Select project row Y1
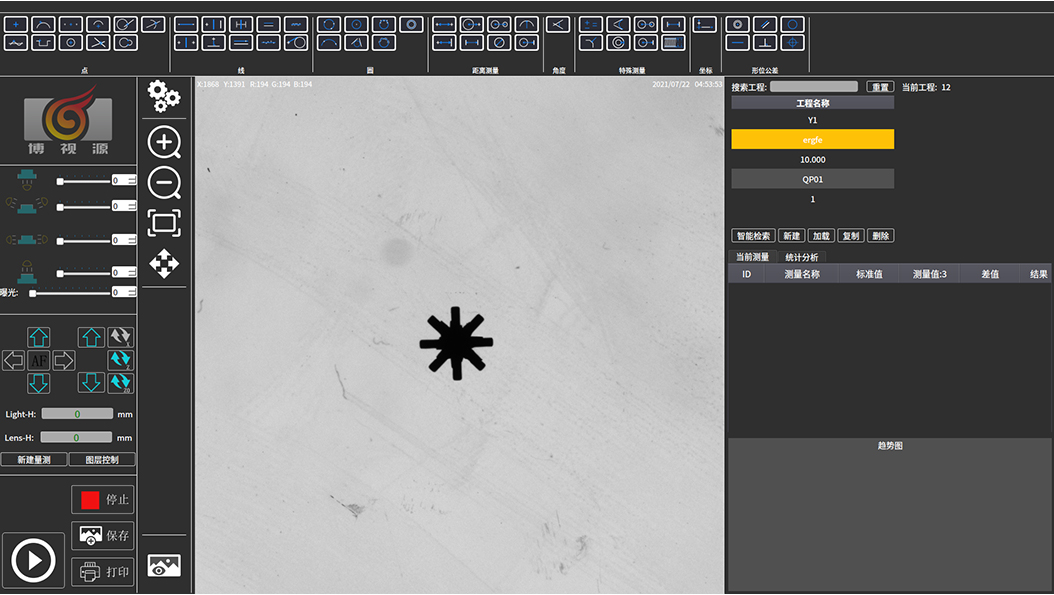The height and width of the screenshot is (595, 1054). pos(813,120)
